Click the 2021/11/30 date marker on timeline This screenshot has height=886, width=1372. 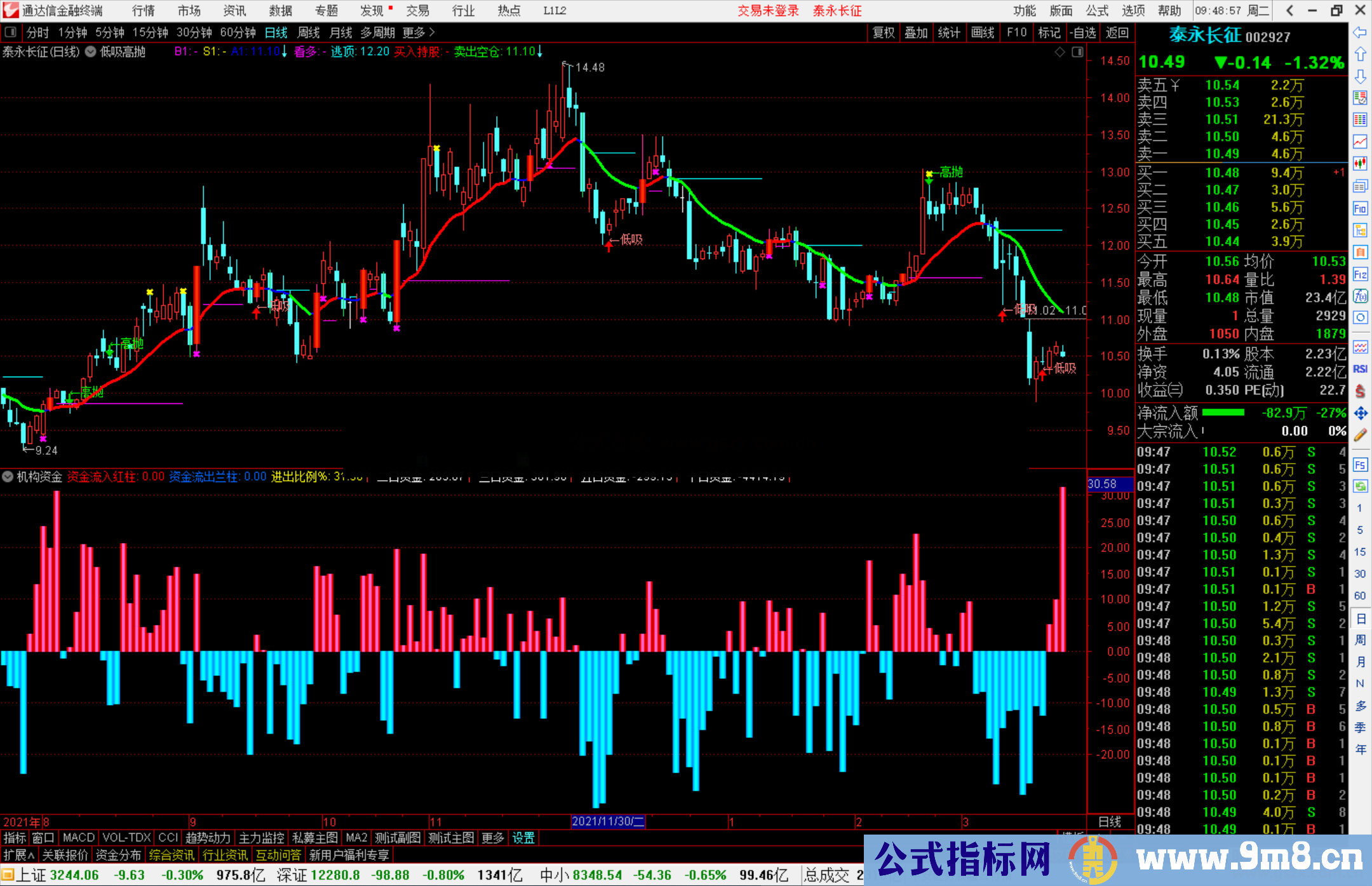coord(608,821)
